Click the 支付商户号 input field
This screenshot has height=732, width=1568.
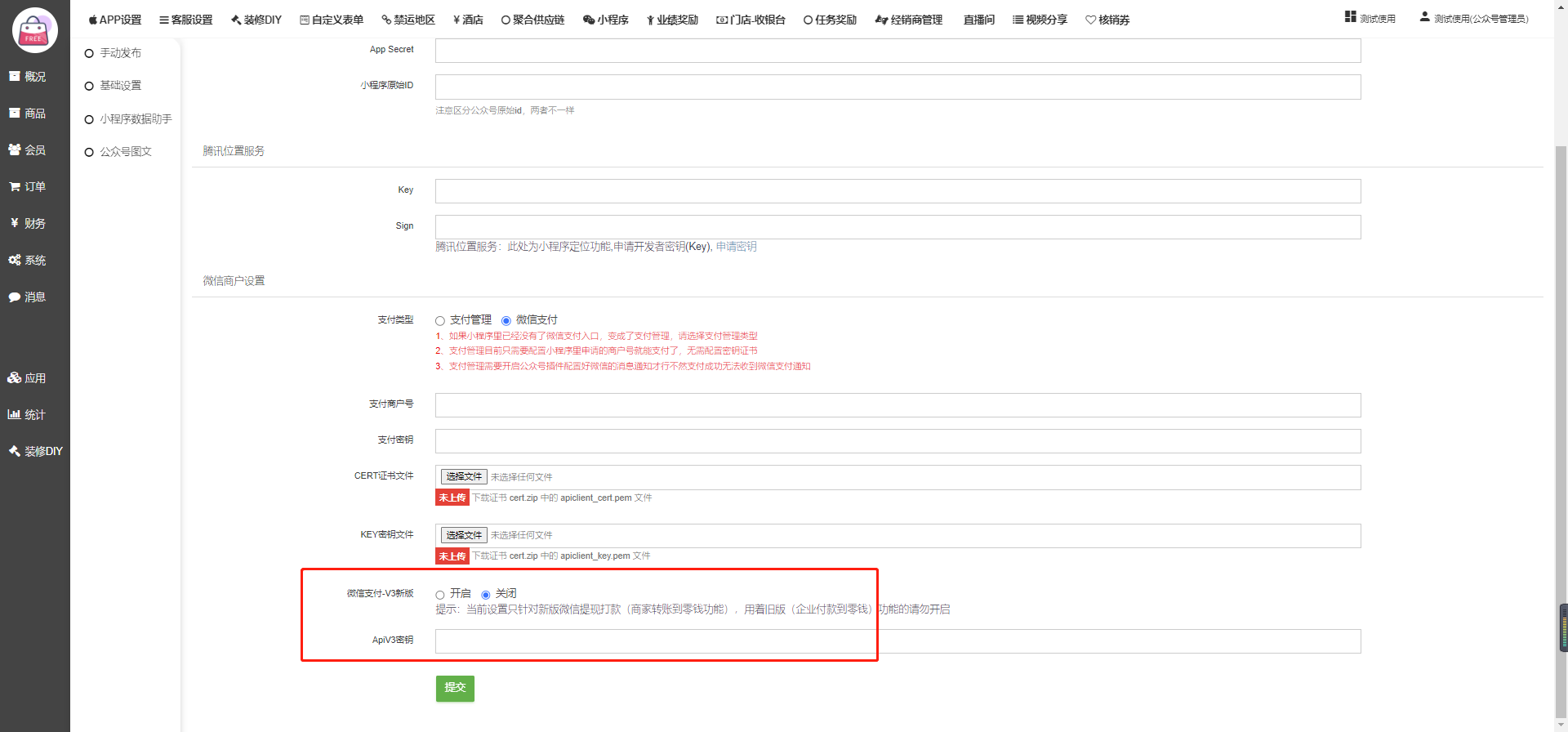(x=898, y=405)
